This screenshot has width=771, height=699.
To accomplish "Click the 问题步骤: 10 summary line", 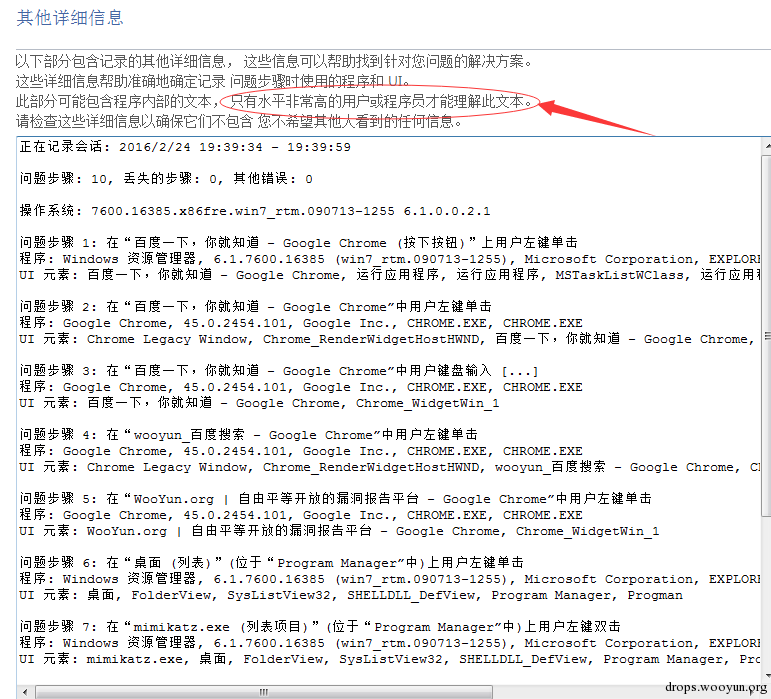I will coord(166,179).
